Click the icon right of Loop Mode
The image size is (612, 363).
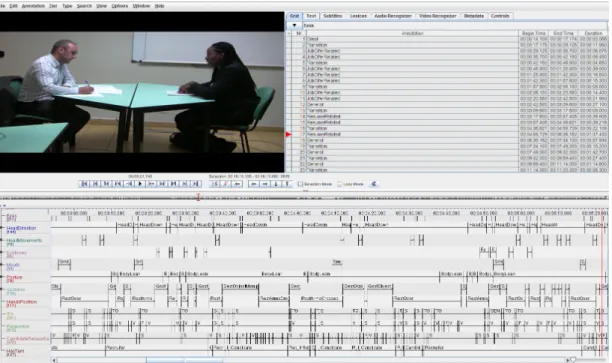tap(374, 184)
